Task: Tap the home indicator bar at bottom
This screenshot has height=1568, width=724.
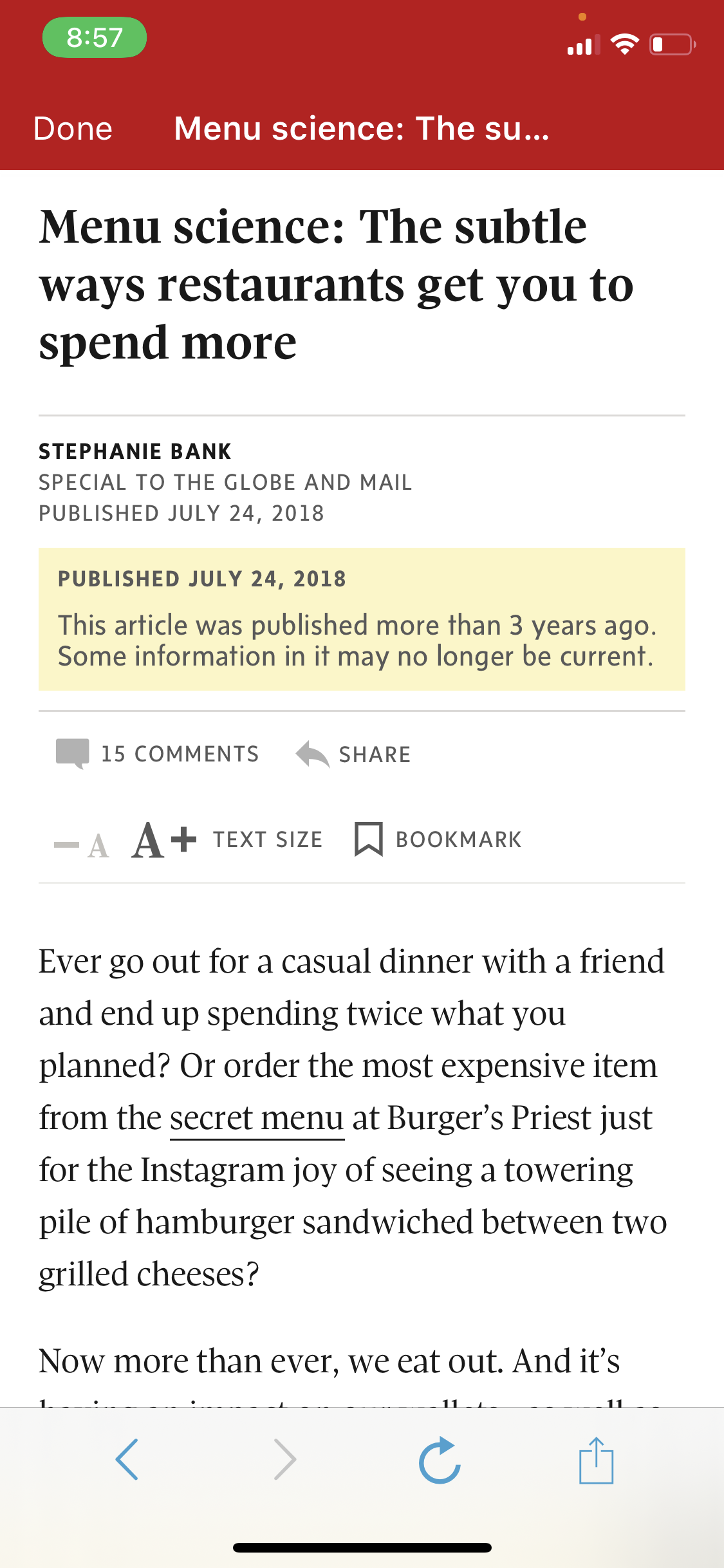Action: (x=362, y=1547)
